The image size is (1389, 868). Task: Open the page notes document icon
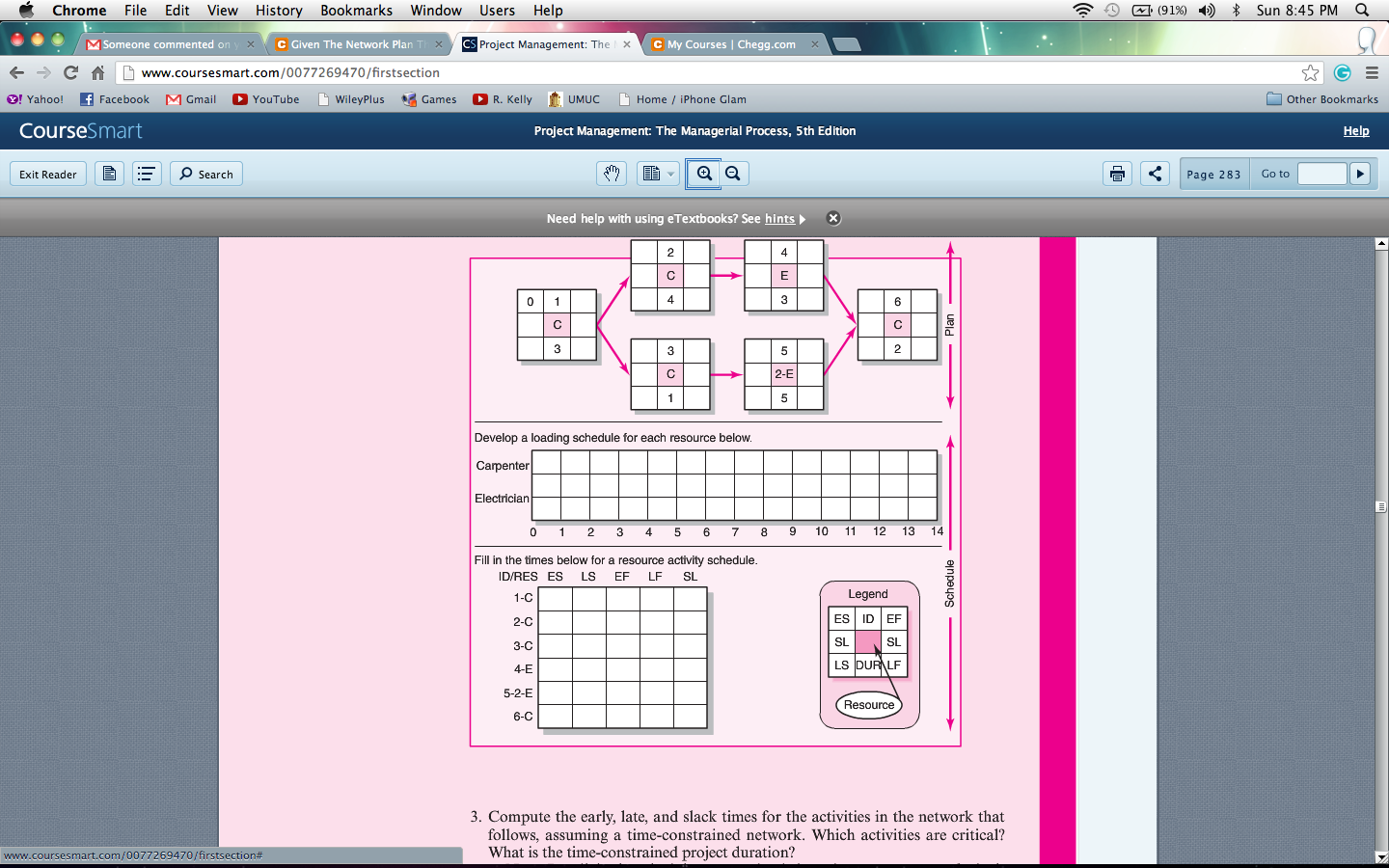(109, 174)
